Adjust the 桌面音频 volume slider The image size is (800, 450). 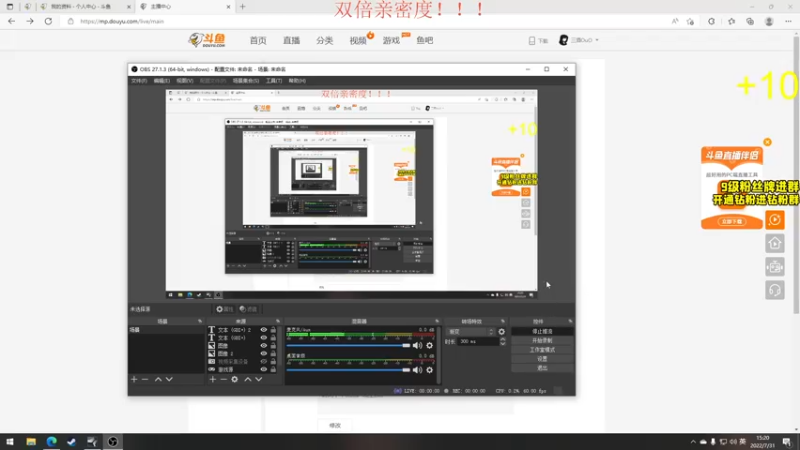(348, 370)
